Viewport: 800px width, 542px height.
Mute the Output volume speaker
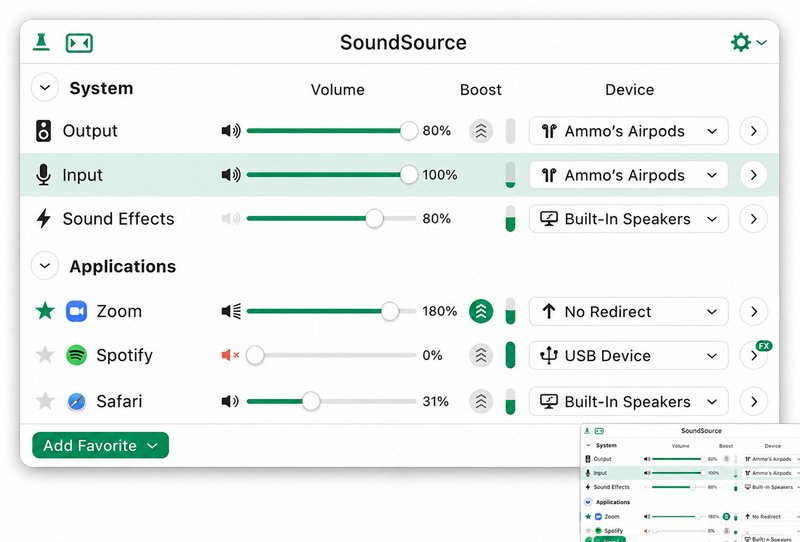pyautogui.click(x=231, y=131)
